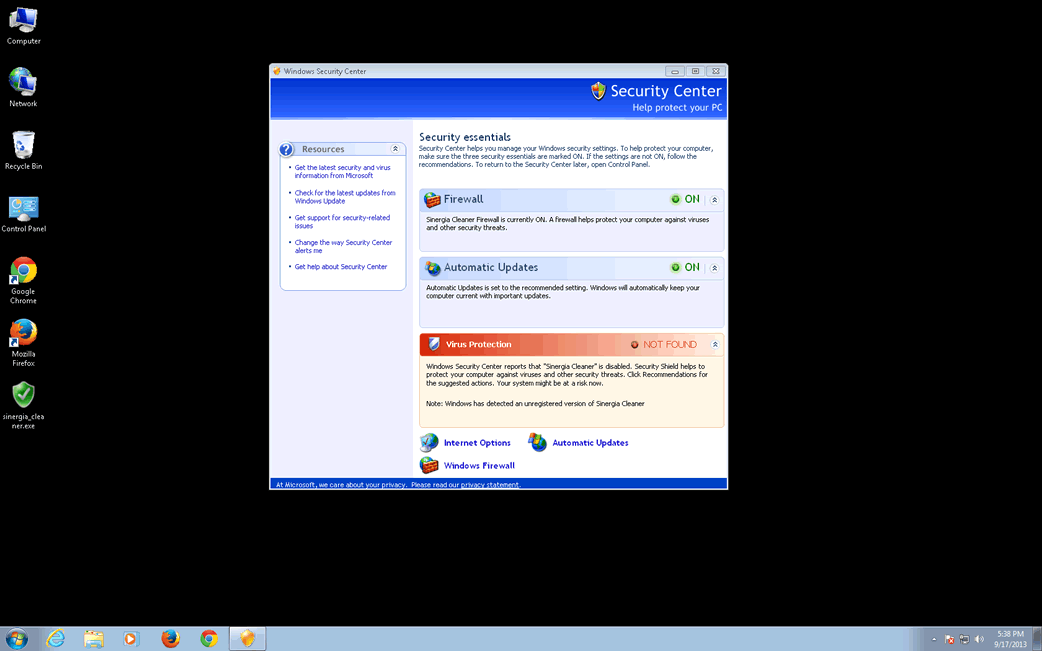Click the Windows Firewall brick wall icon
The height and width of the screenshot is (651, 1042).
[429, 466]
